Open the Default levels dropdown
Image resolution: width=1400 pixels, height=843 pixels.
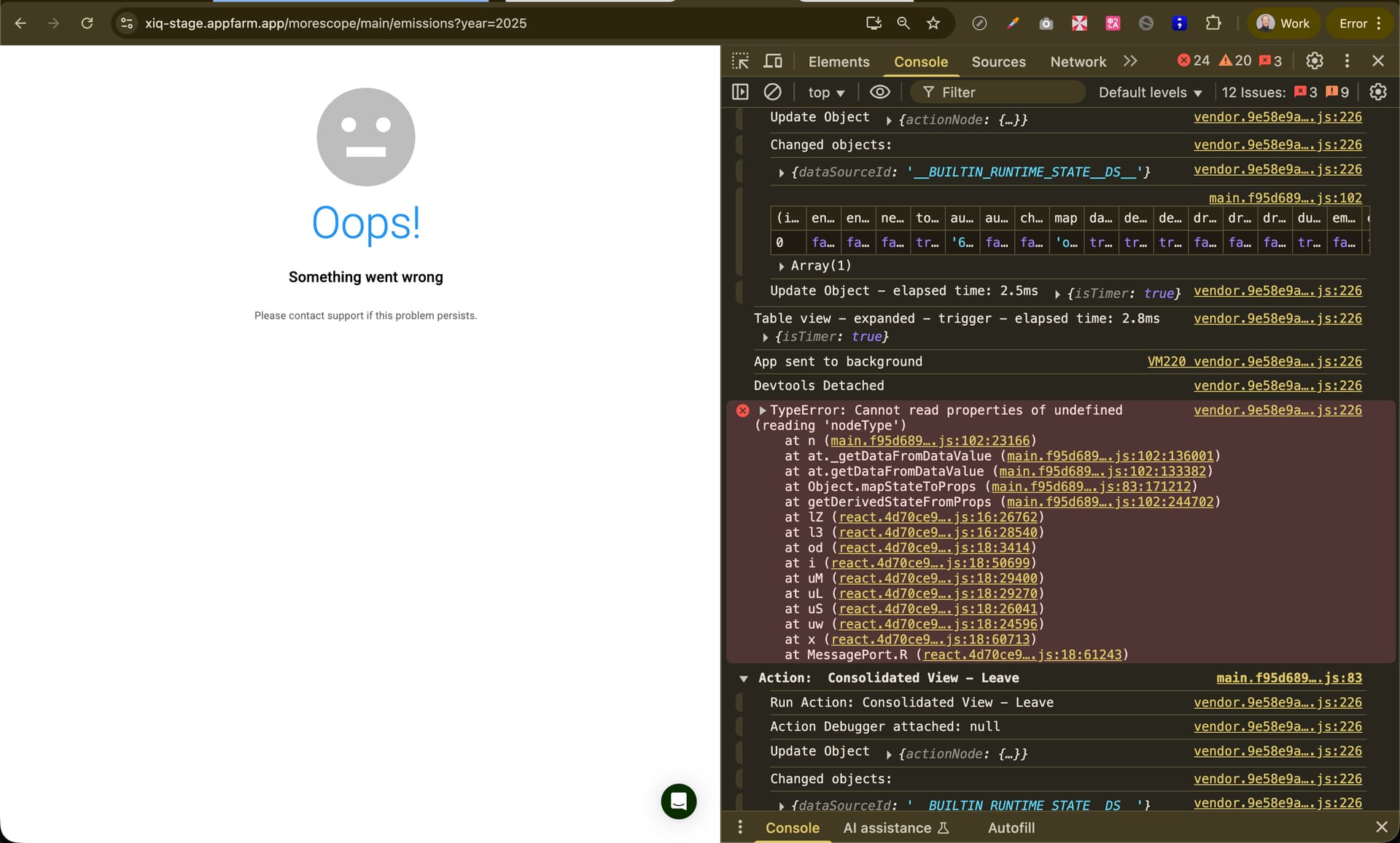tap(1150, 93)
